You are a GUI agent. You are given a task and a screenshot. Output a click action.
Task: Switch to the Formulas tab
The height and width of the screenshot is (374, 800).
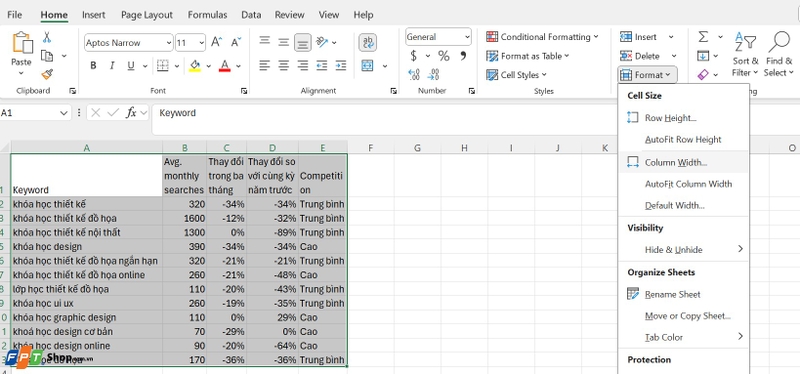coord(207,15)
